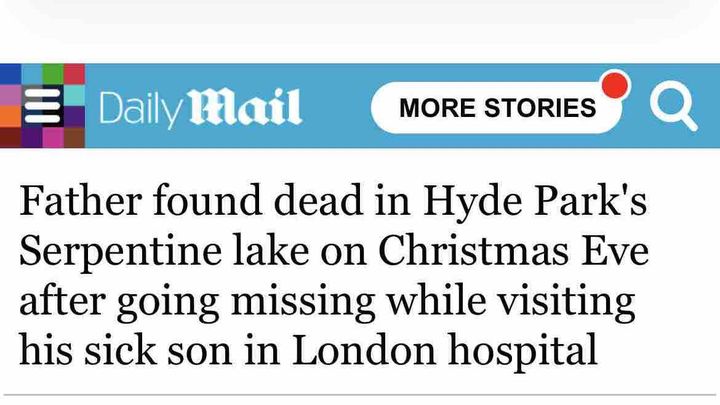Click the magenta tile in mosaic bottom row
The image size is (720, 405).
coord(50,138)
